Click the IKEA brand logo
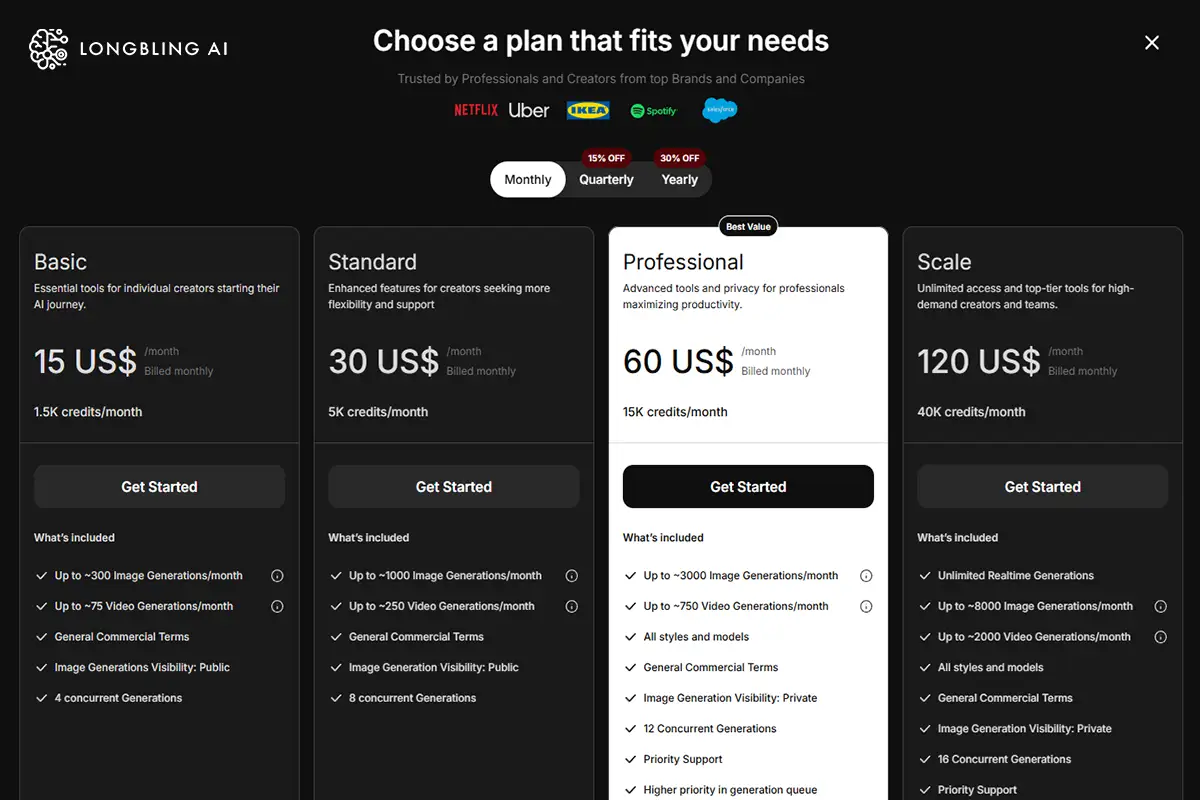The height and width of the screenshot is (800, 1200). [588, 110]
